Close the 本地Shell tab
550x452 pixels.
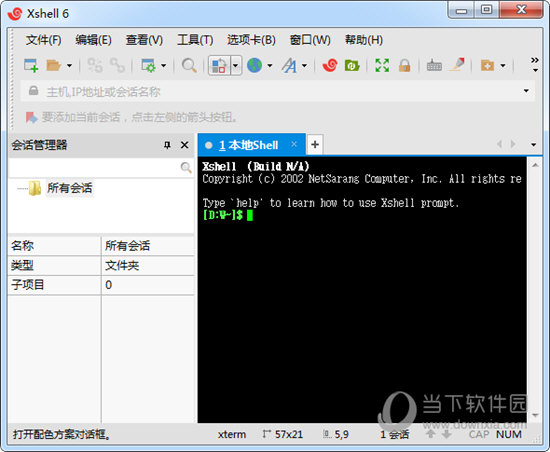[294, 144]
